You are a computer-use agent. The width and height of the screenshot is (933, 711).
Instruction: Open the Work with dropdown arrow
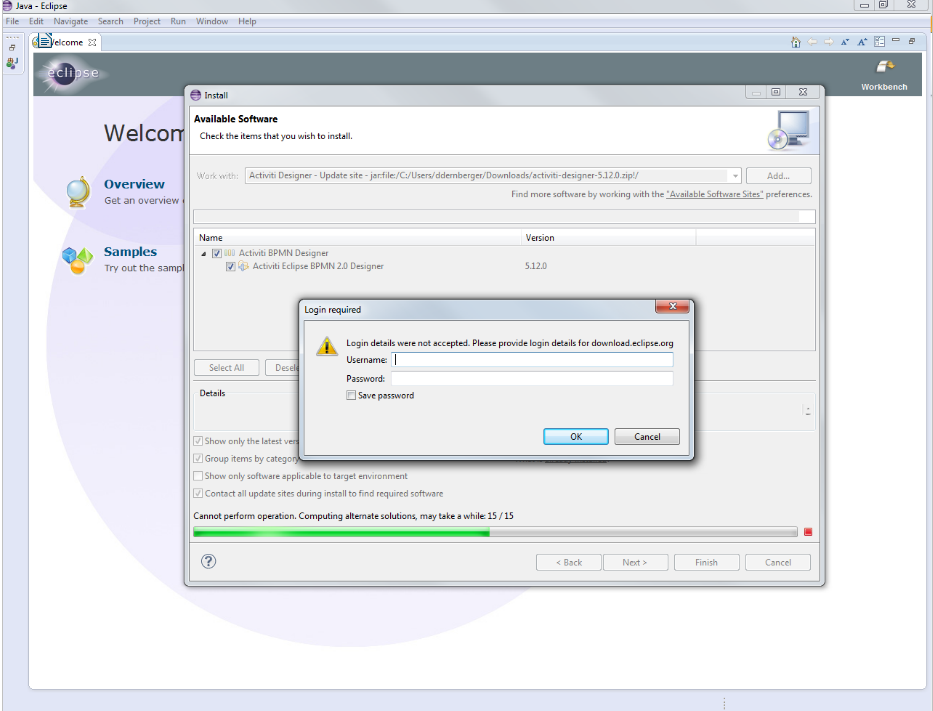(735, 176)
